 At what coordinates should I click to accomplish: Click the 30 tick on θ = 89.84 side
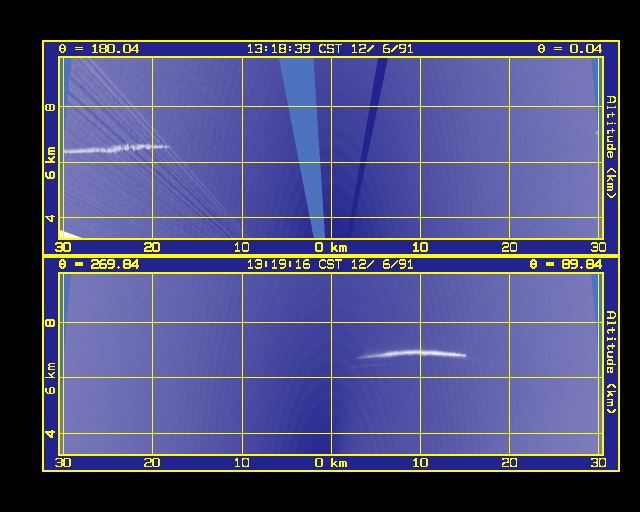pyautogui.click(x=598, y=463)
